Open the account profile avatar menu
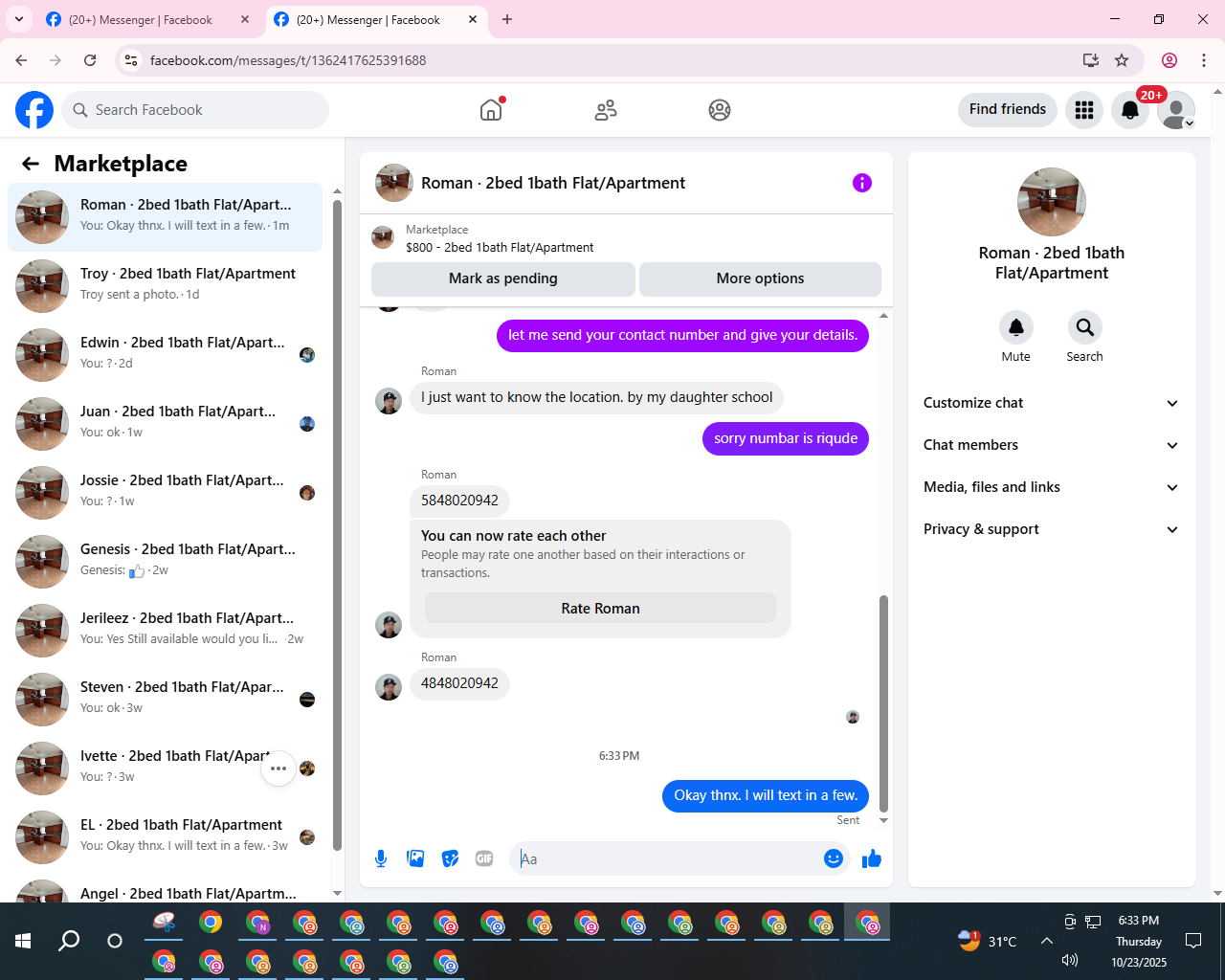This screenshot has width=1225, height=980. 1176,110
